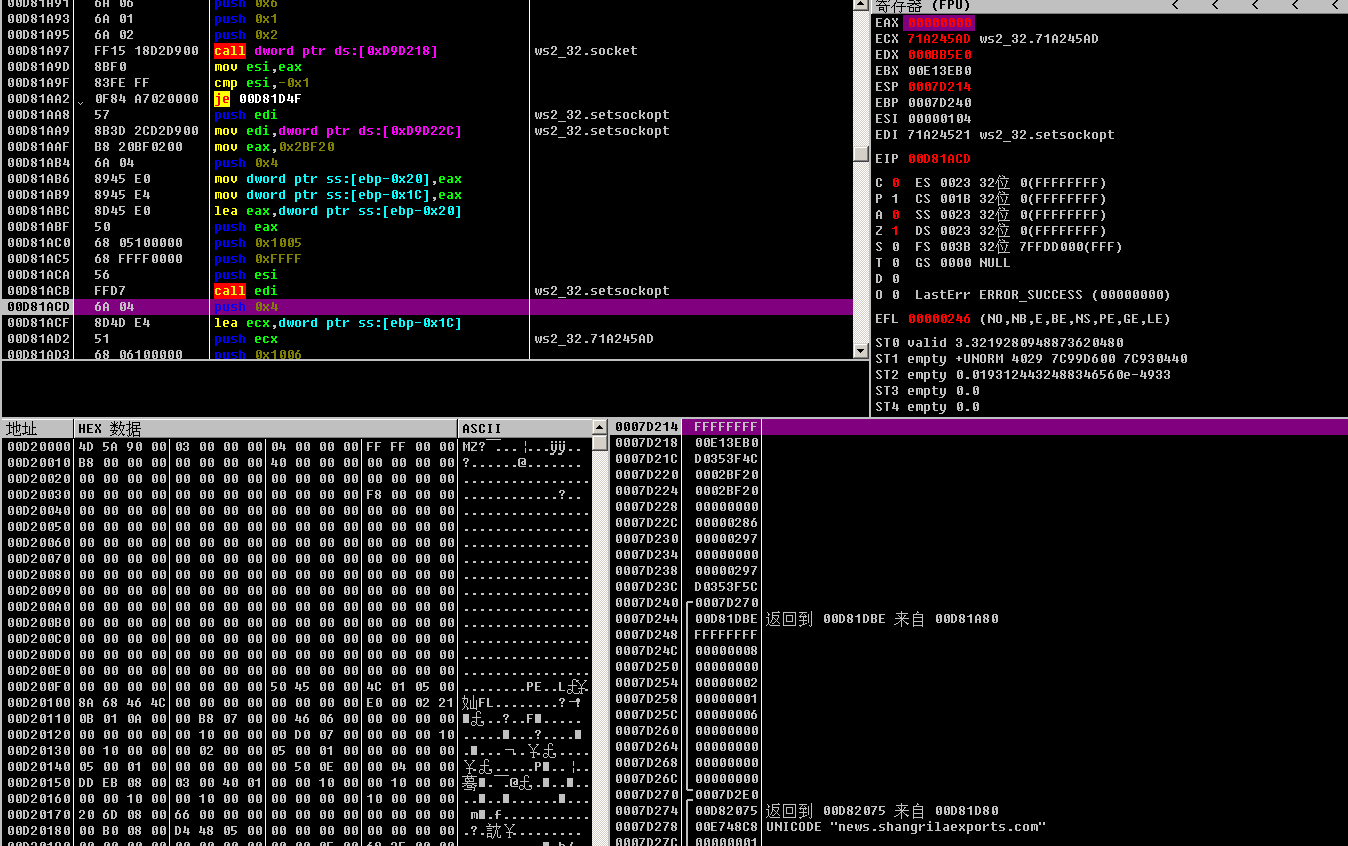Select hex dump row at 00D20150
Screen dimensions: 1348x846
click(x=297, y=783)
